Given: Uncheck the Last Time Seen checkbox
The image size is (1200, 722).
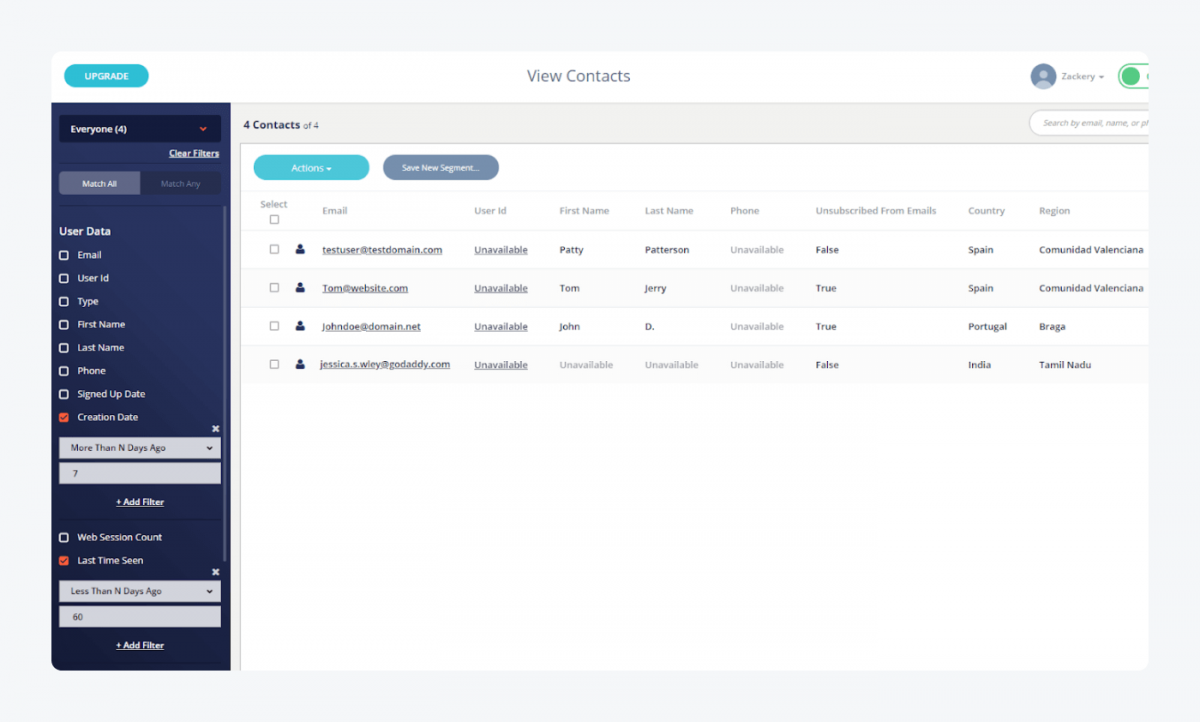Looking at the screenshot, I should pos(64,560).
